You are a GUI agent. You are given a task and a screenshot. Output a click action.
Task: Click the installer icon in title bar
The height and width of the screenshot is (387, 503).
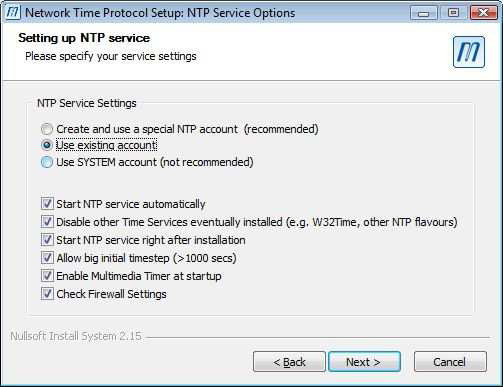pyautogui.click(x=13, y=13)
